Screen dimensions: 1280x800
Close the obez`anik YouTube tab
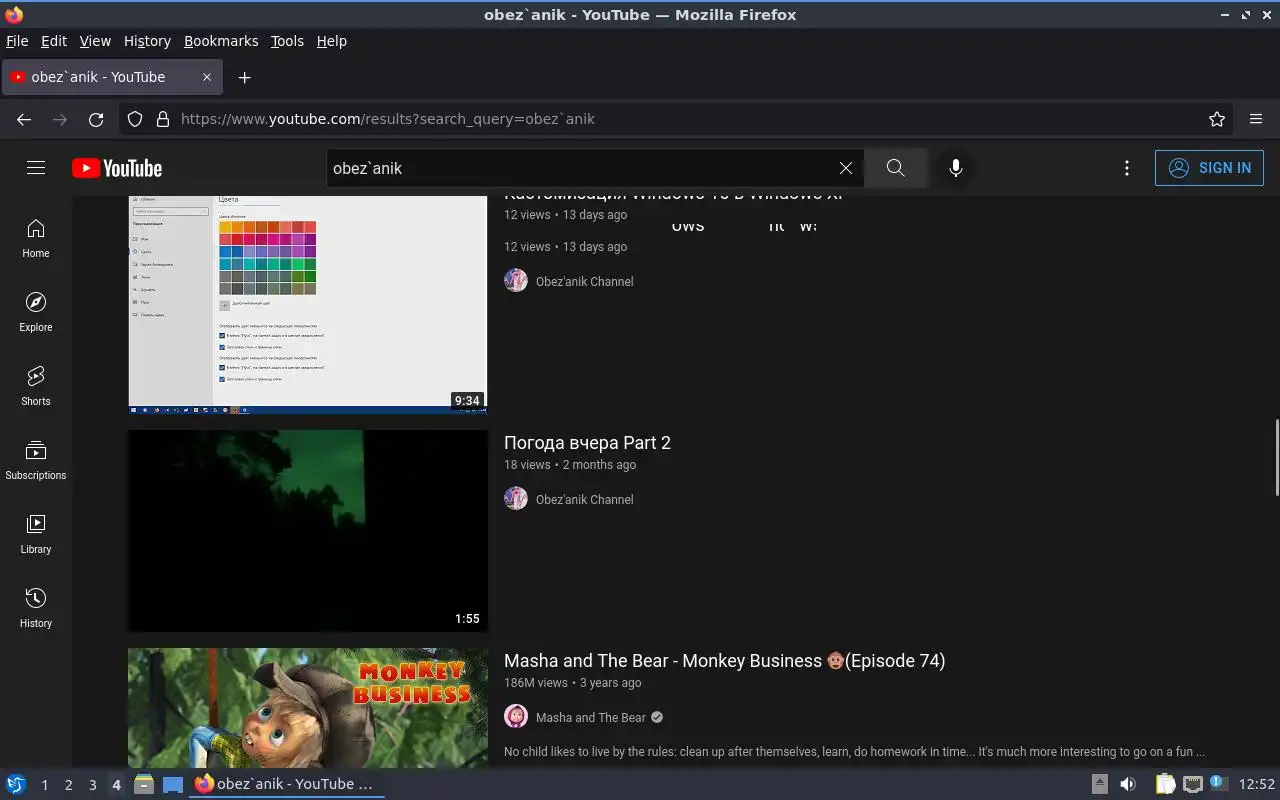pos(207,77)
